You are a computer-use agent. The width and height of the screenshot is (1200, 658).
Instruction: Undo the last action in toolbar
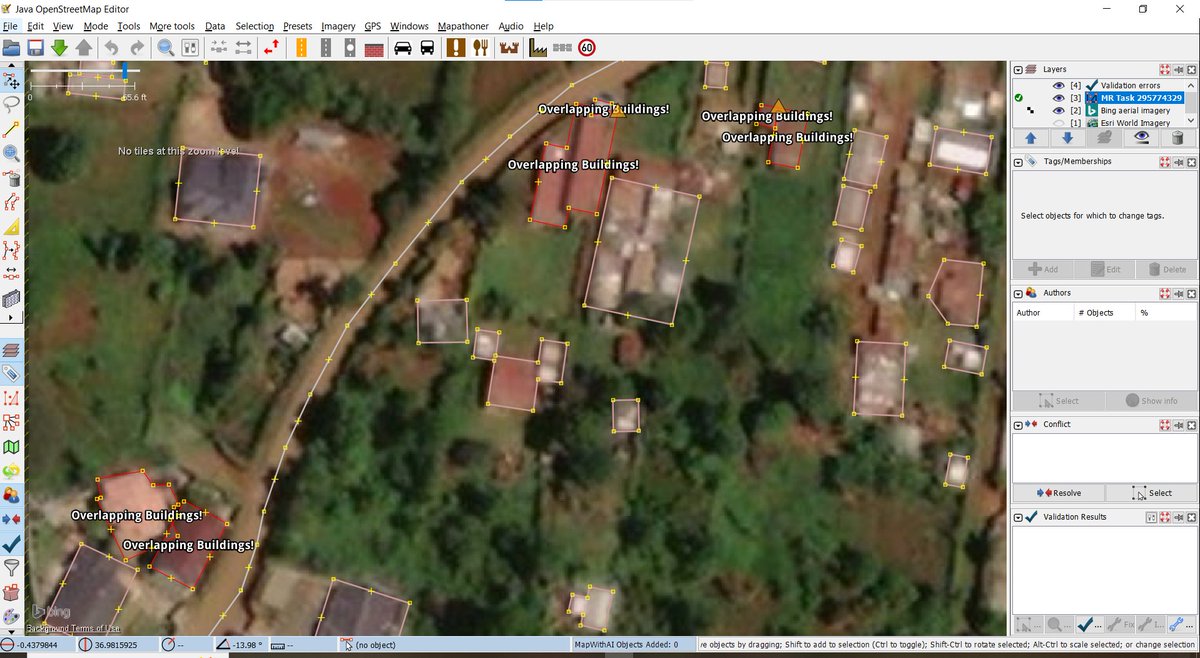(112, 47)
